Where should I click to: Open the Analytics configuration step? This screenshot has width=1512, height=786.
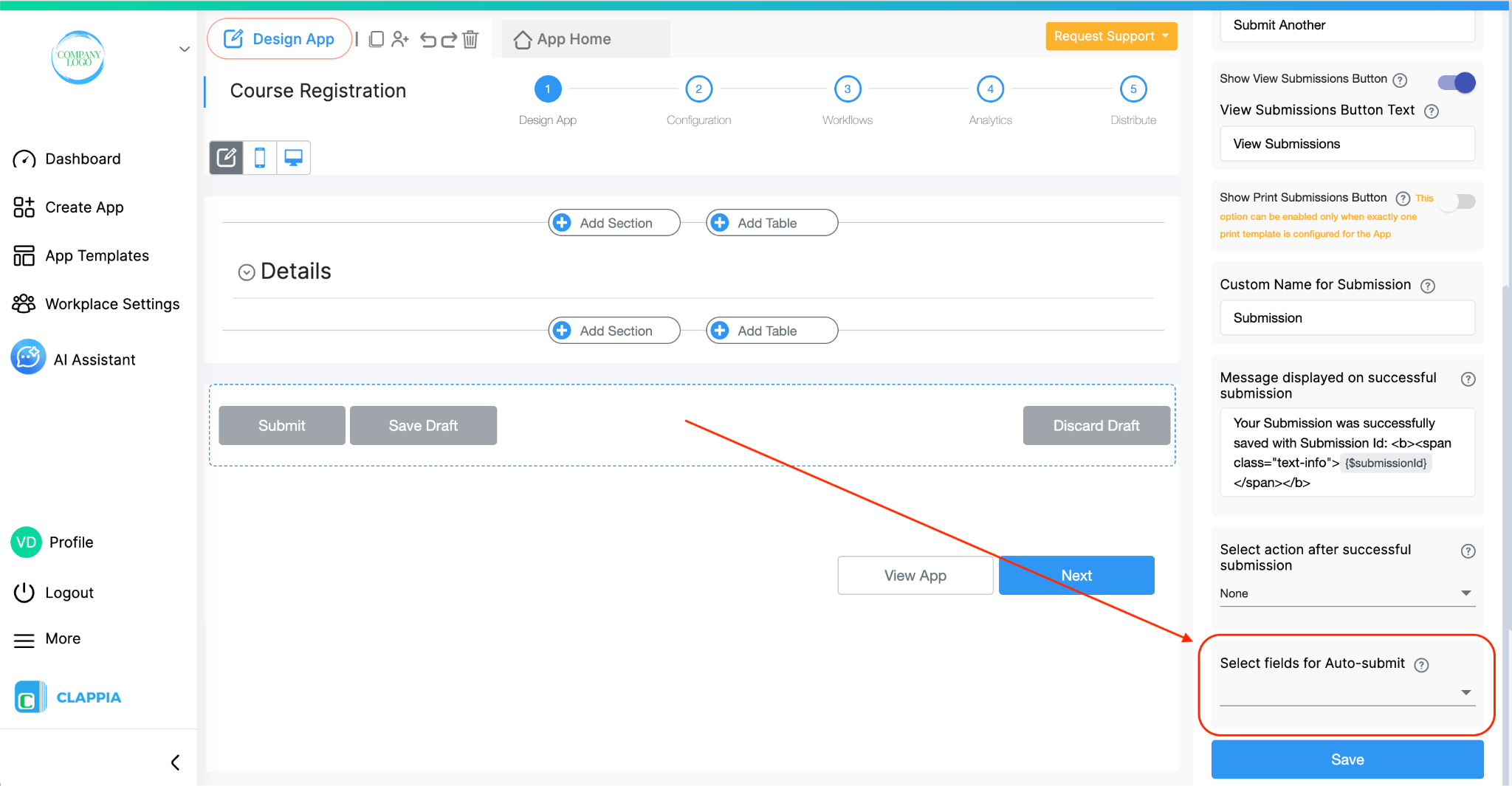(x=990, y=89)
